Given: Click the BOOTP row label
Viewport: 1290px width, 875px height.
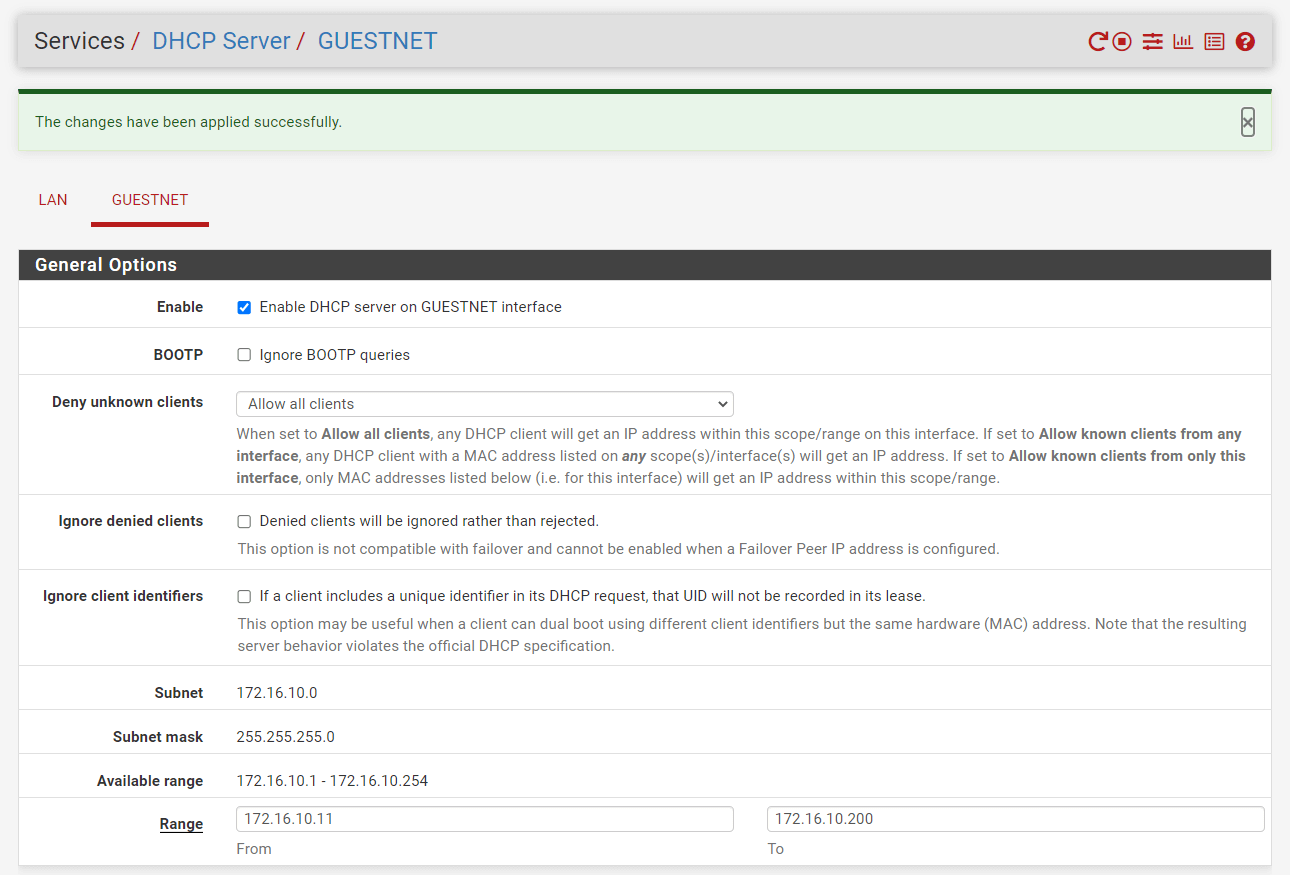Looking at the screenshot, I should (x=178, y=355).
